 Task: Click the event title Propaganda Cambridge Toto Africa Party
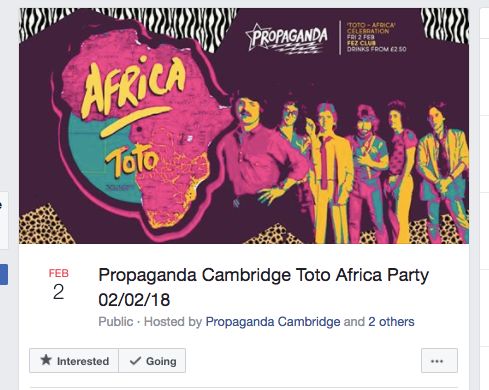pos(263,275)
